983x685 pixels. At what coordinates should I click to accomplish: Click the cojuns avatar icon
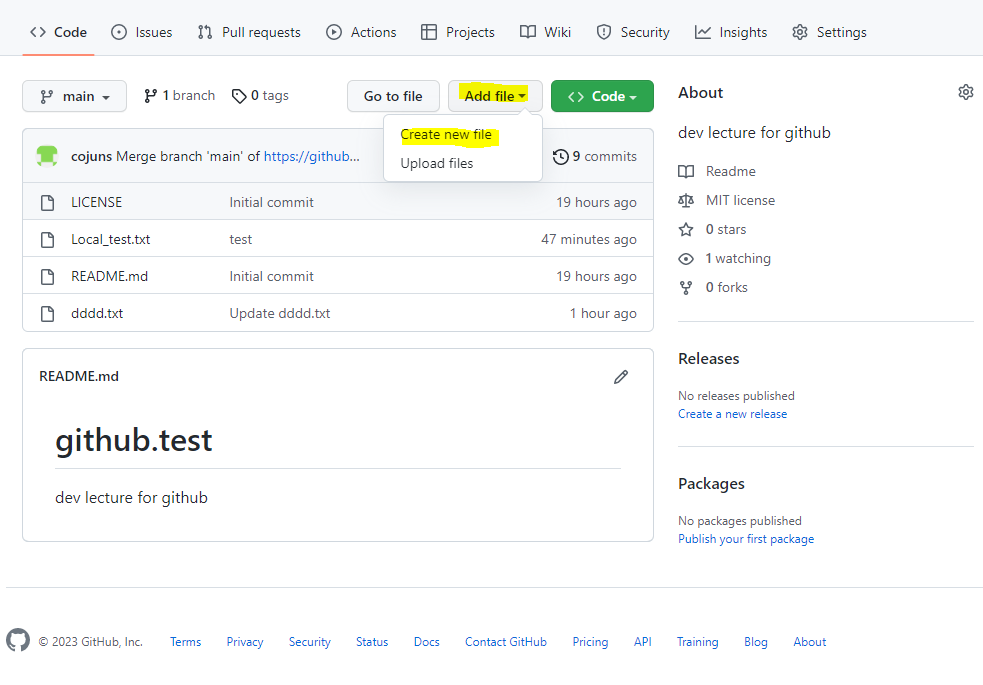47,156
